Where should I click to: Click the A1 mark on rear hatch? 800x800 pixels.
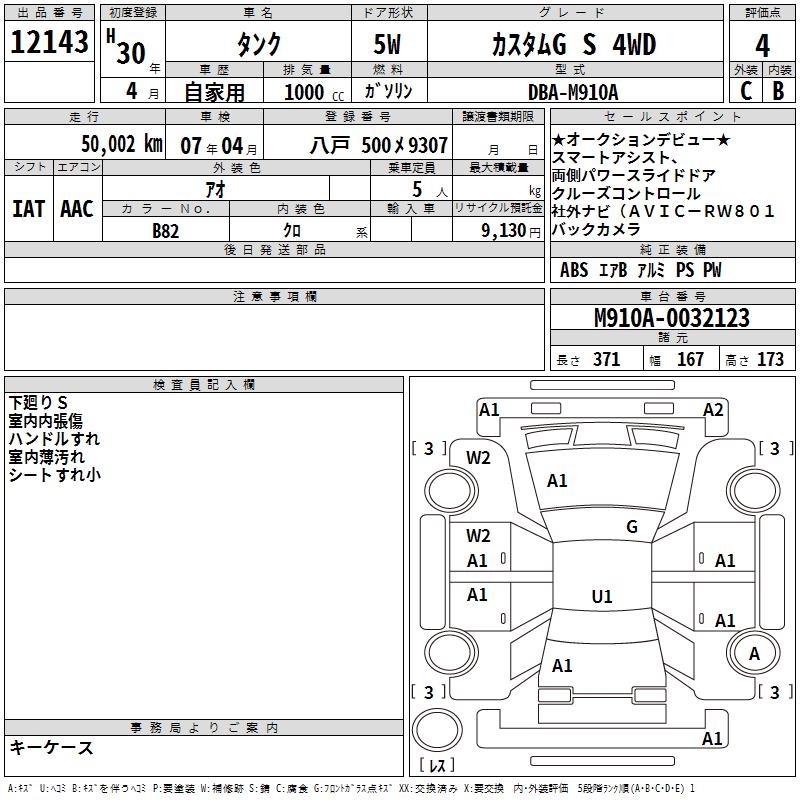[562, 666]
